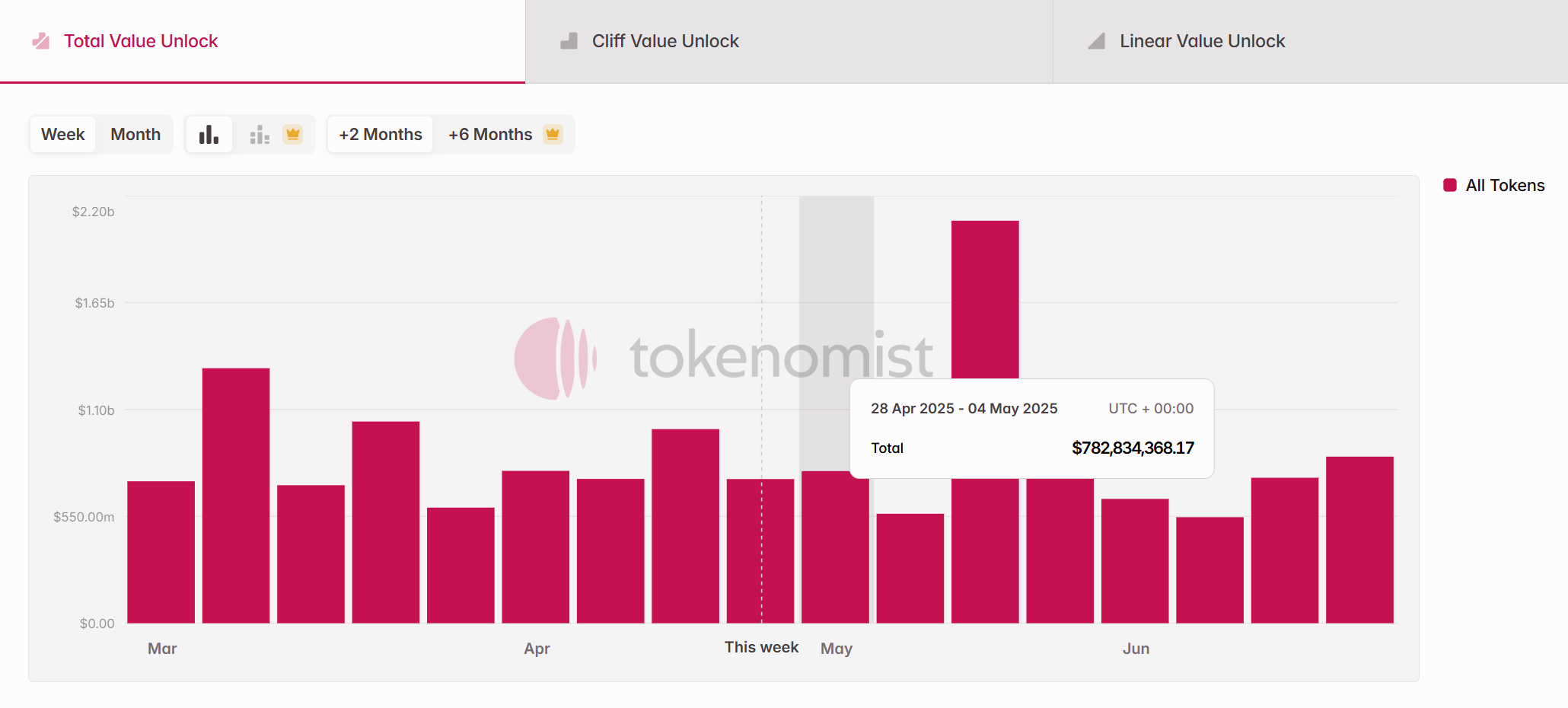Click the Linear Value Unlock triangle icon

(1096, 41)
